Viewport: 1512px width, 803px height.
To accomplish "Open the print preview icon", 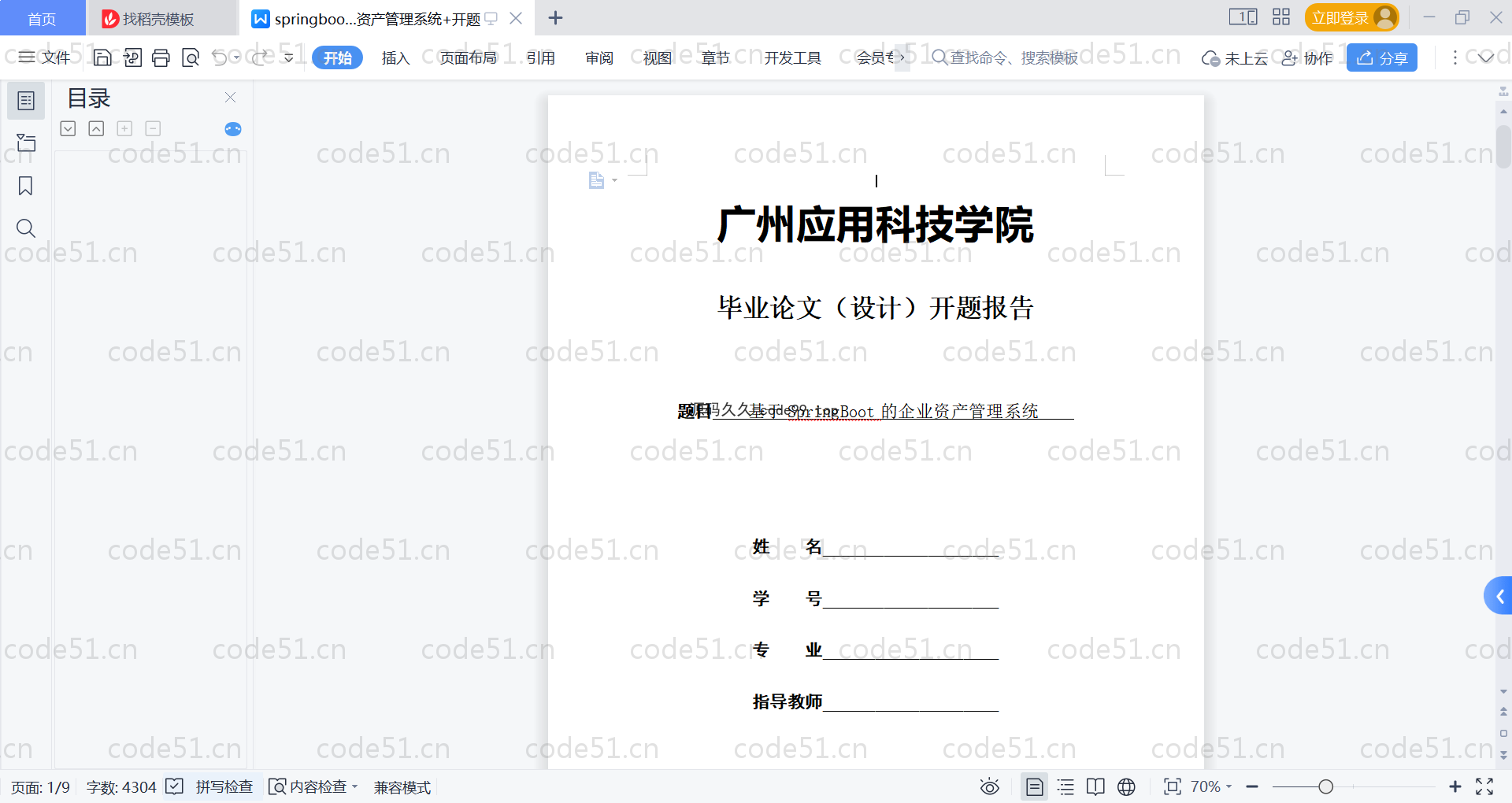I will point(191,57).
